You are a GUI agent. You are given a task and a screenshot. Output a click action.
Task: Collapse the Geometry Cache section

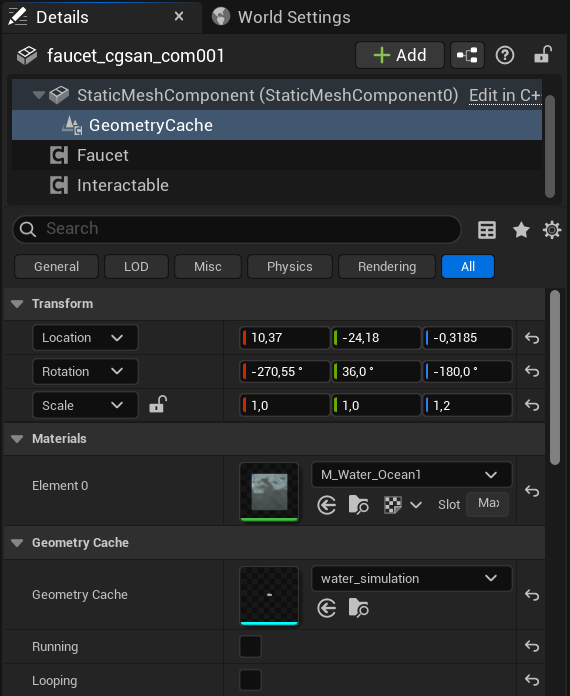click(x=17, y=543)
